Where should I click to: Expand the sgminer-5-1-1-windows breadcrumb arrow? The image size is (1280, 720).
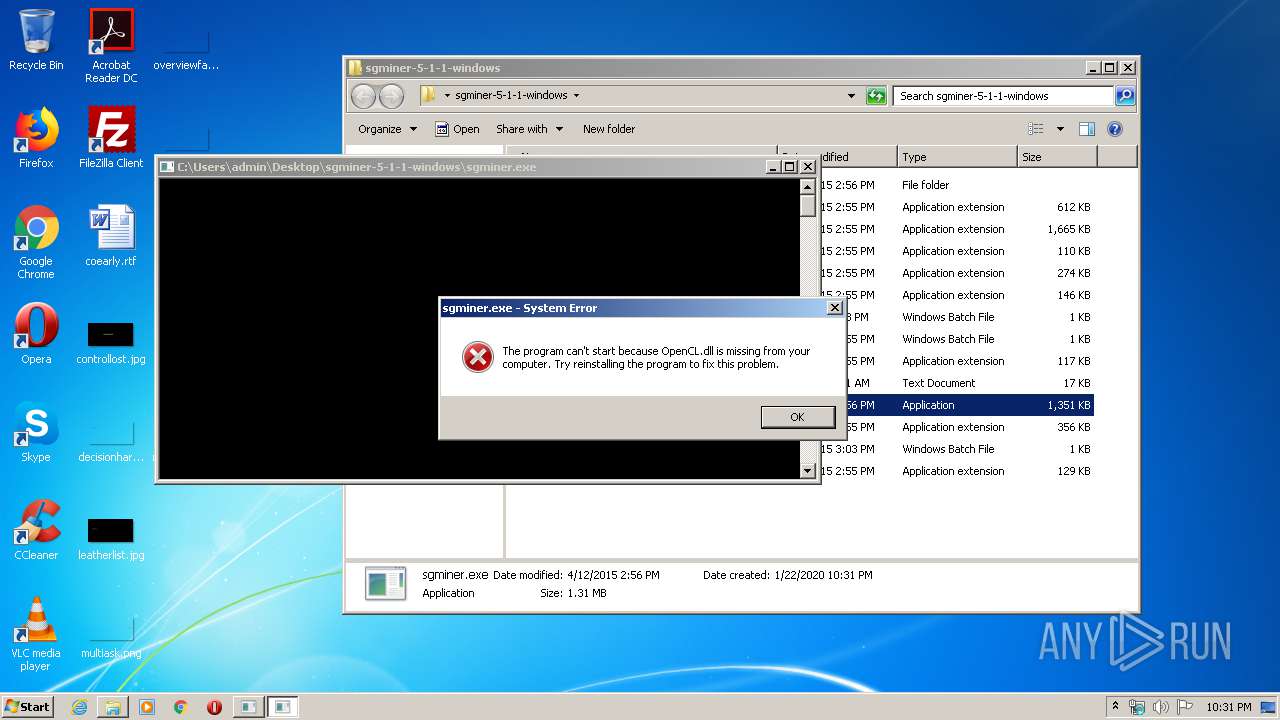(x=576, y=96)
